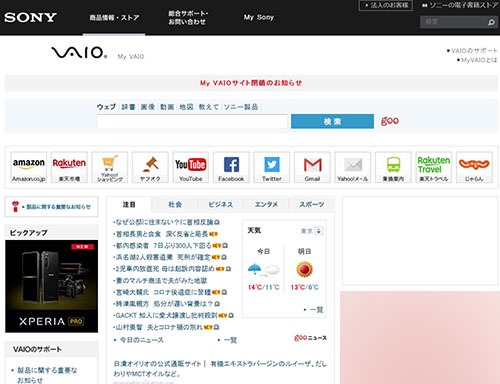Switch to the ビジネス news tab
The height and width of the screenshot is (384, 500).
tap(220, 204)
